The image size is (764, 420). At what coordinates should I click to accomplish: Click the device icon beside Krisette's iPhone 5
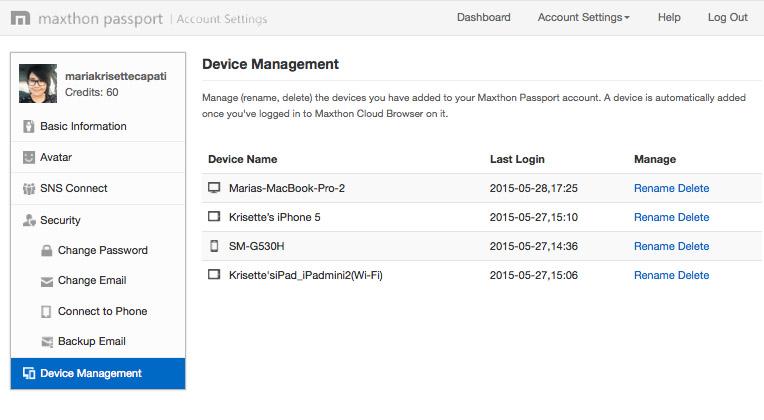[x=214, y=216]
